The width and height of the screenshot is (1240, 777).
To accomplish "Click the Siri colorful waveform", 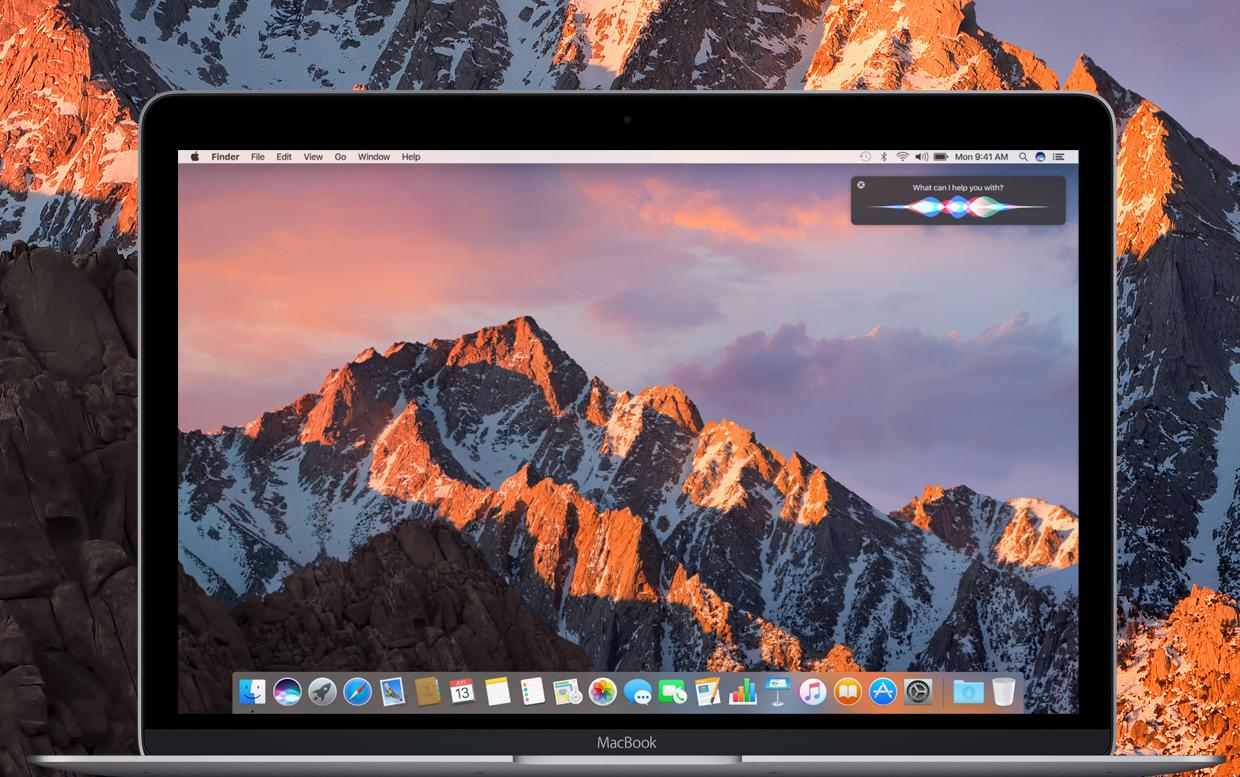I will pyautogui.click(x=958, y=206).
